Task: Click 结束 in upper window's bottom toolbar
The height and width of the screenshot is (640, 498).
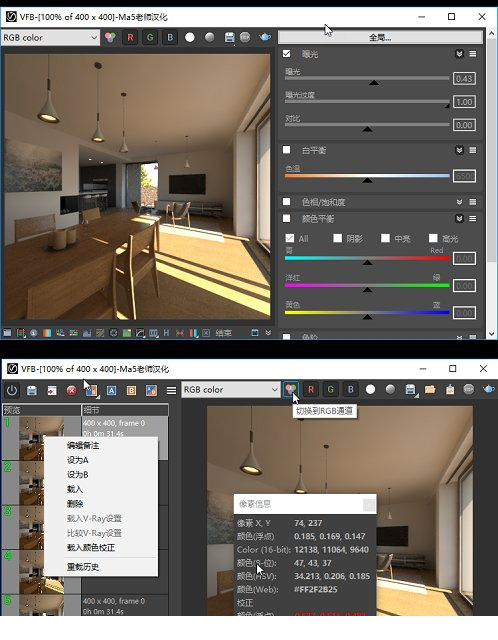Action: [x=224, y=333]
